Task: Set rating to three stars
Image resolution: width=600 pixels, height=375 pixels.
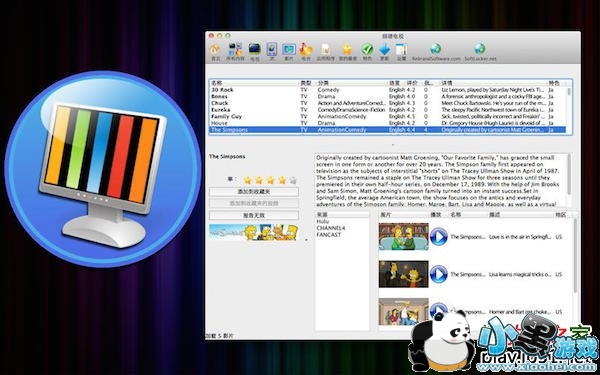Action: [271, 180]
